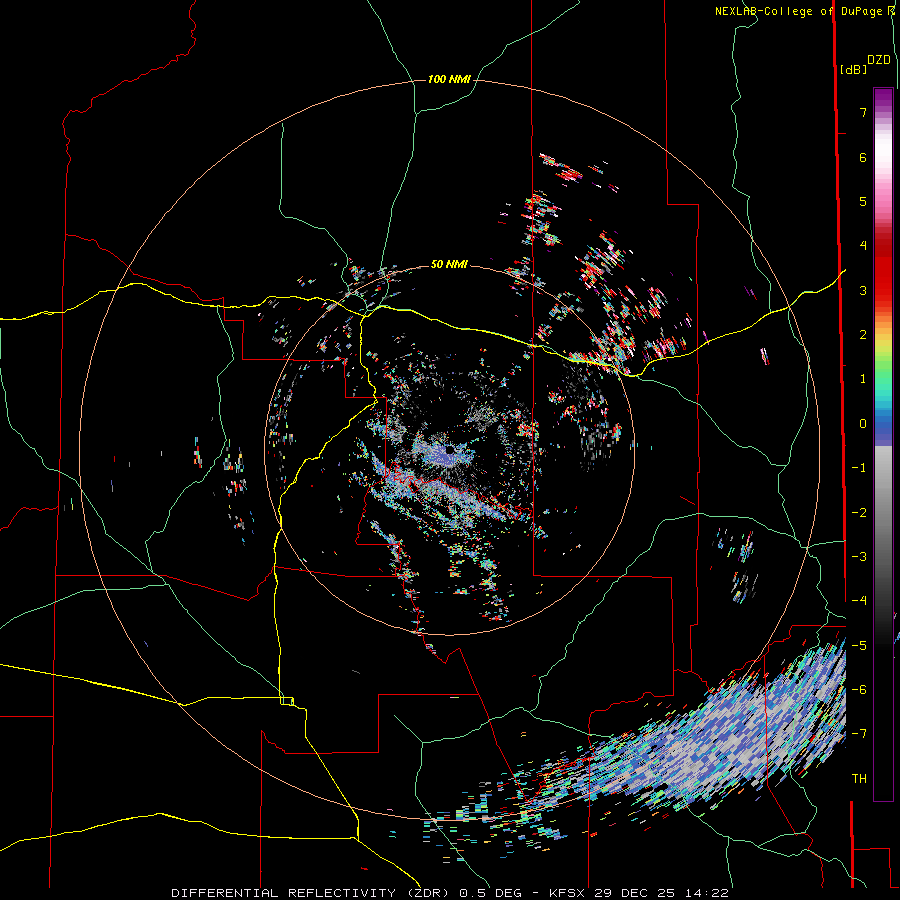
Task: Click the [dB] unit label
Action: point(854,69)
